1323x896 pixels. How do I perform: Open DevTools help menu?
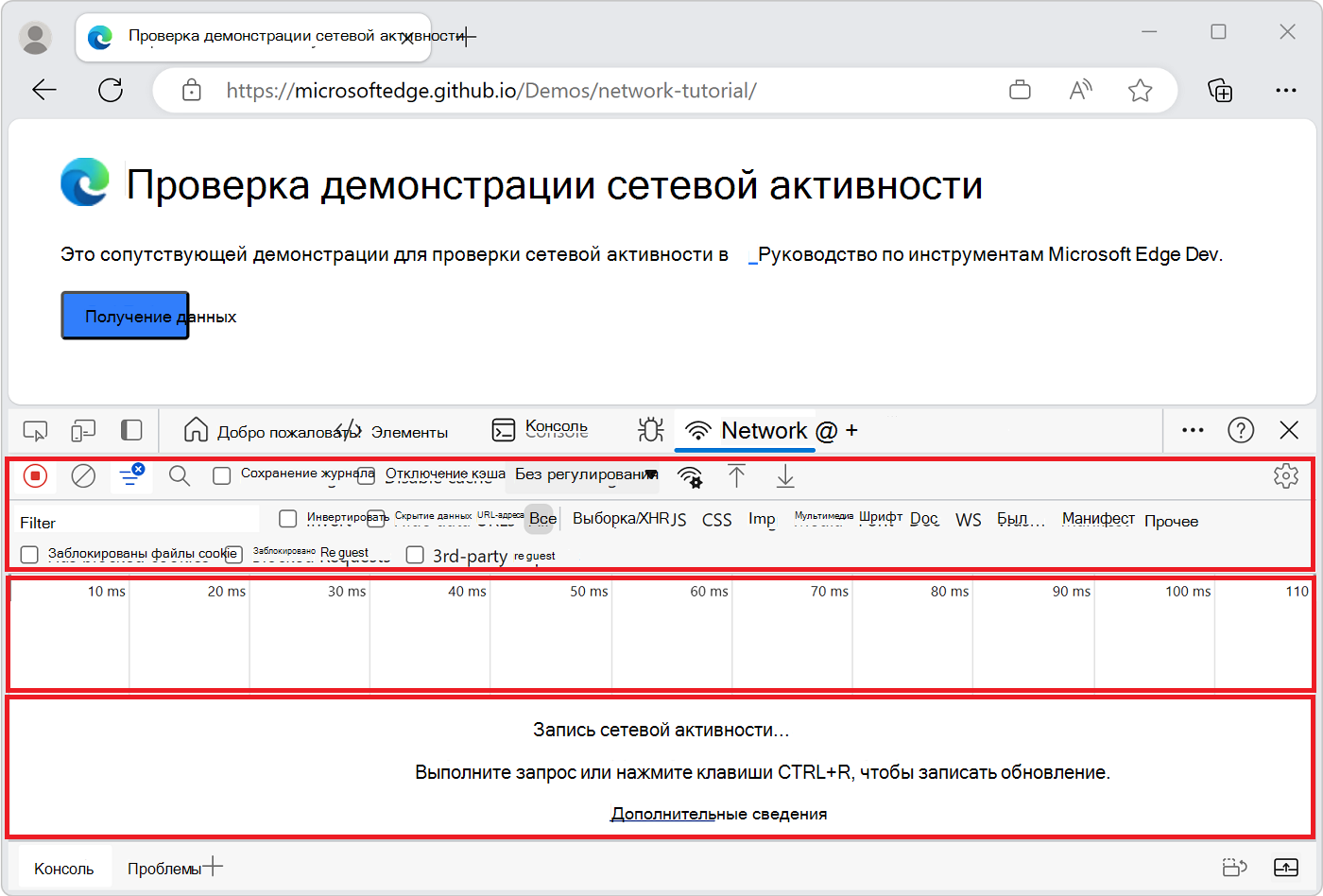(x=1241, y=430)
